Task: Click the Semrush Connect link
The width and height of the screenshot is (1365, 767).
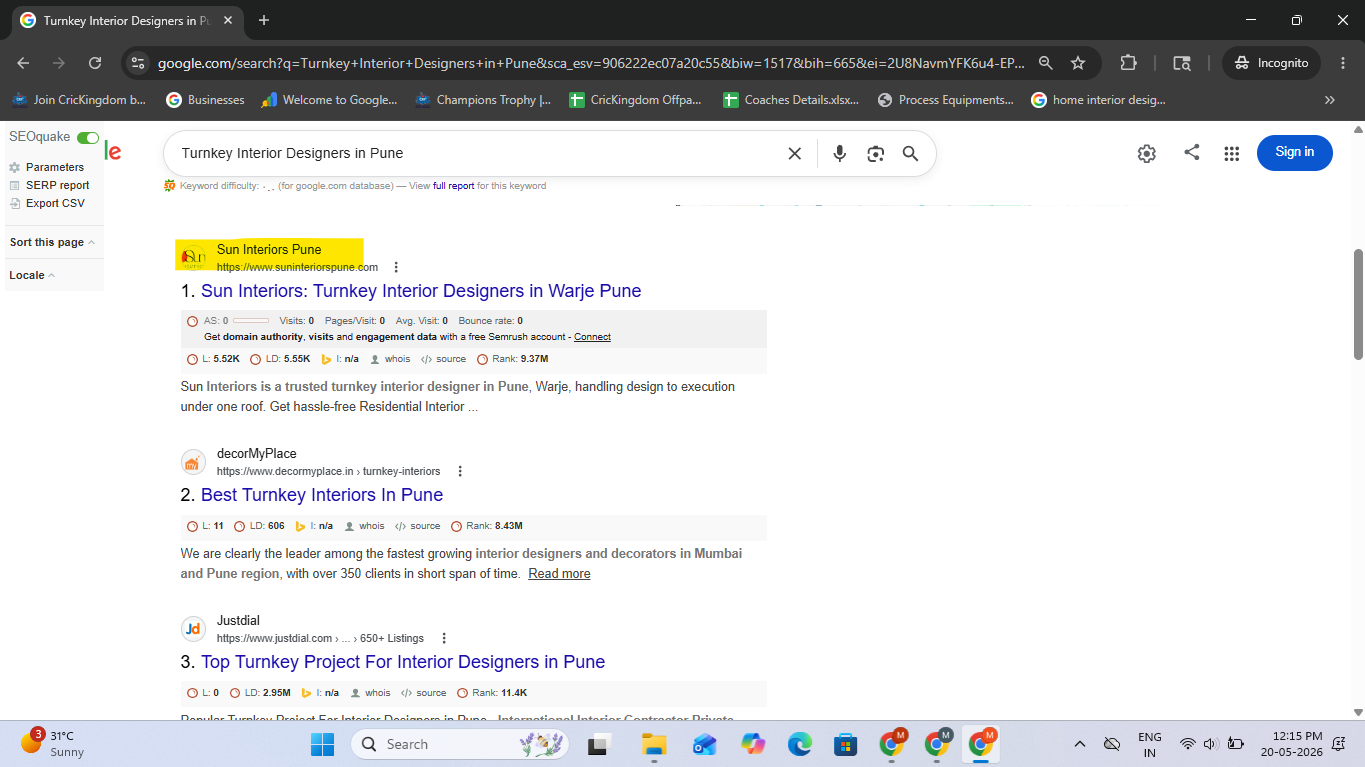Action: point(592,337)
